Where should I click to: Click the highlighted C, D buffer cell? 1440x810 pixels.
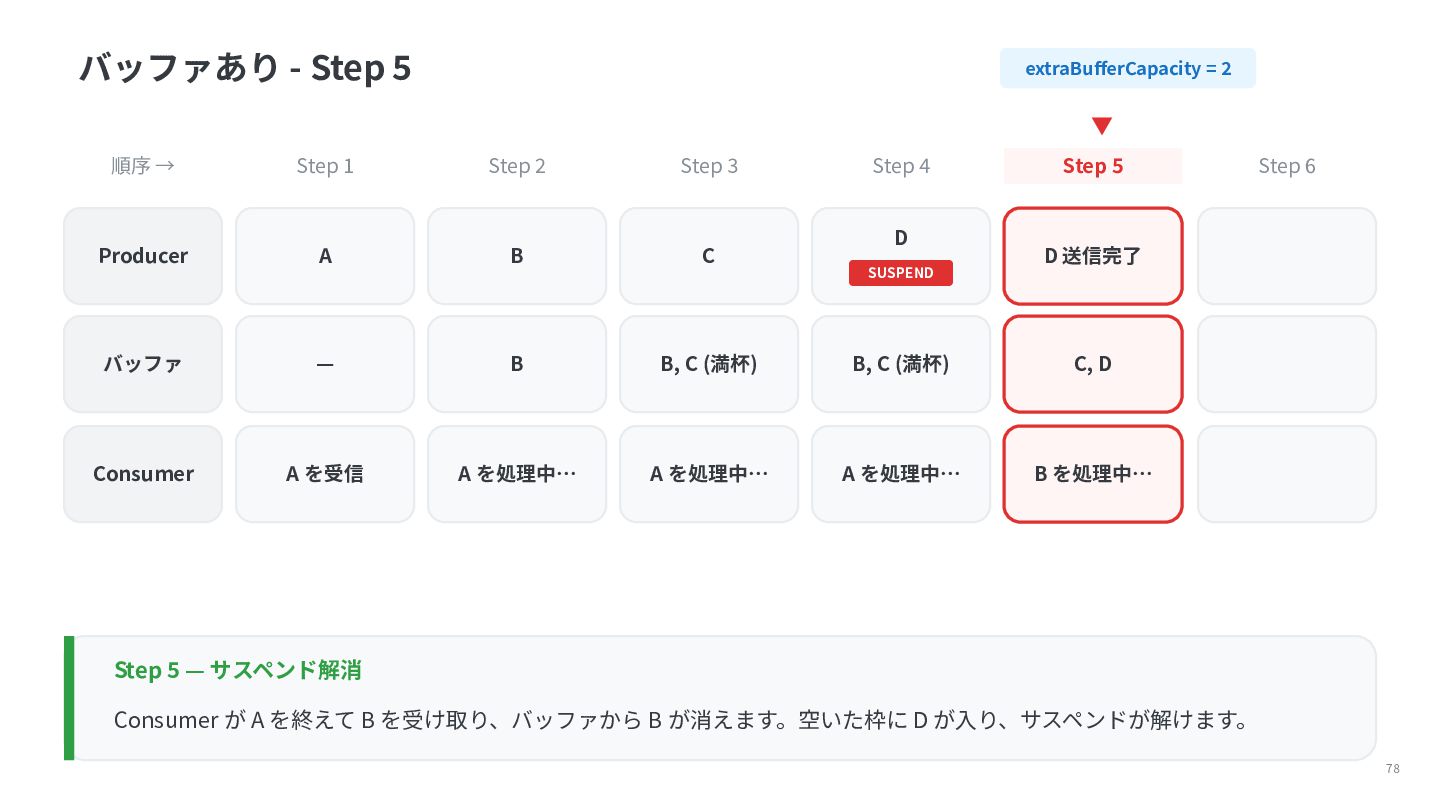tap(1093, 364)
